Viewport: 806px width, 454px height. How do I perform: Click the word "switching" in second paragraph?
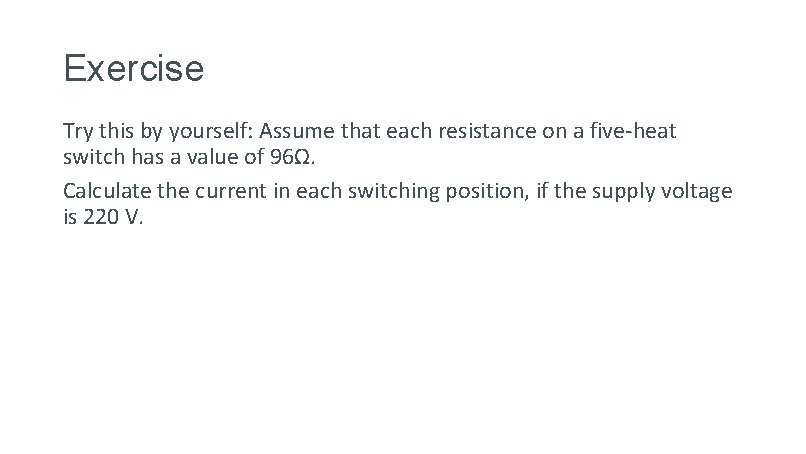click(x=394, y=192)
